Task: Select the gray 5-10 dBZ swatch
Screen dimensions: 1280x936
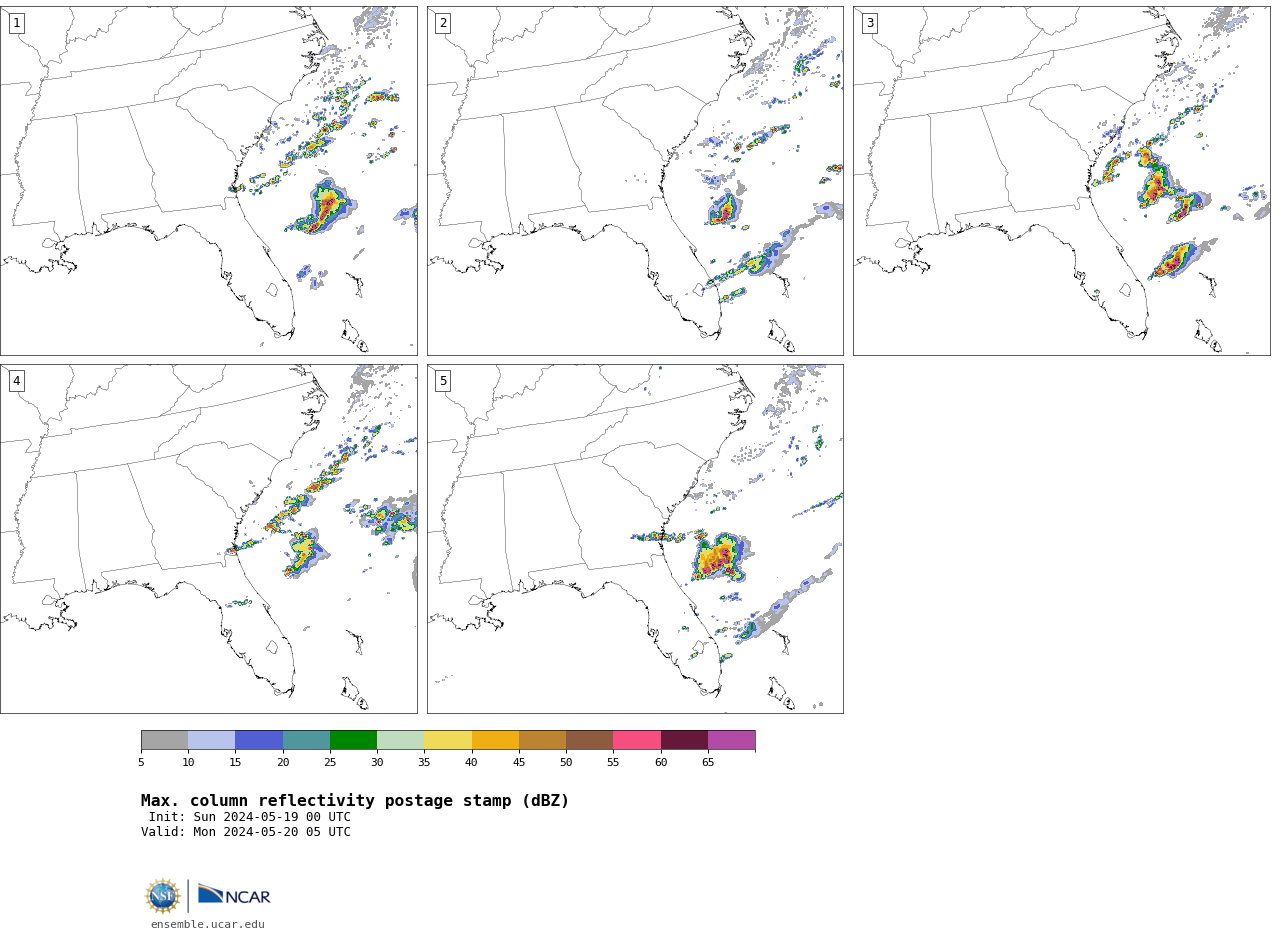Action: 164,740
